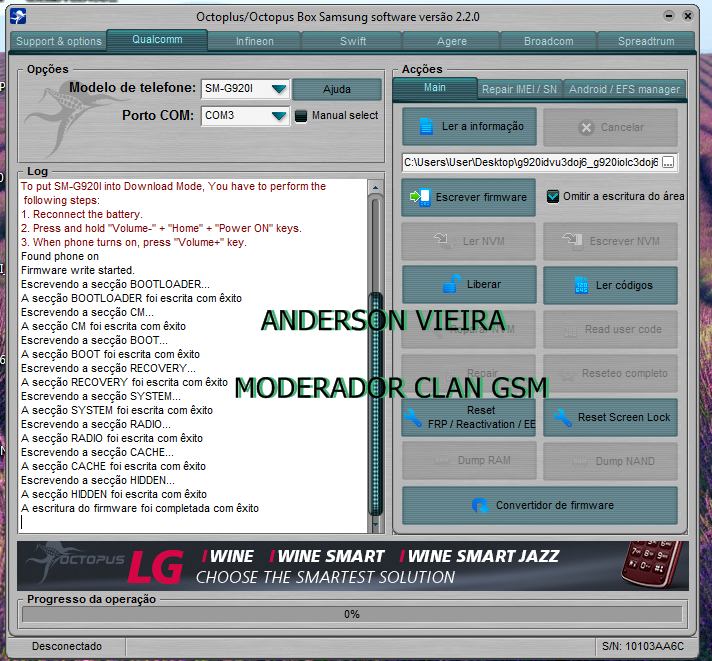Click the blue arrow icon on Convertidor de firmware
Image resolution: width=712 pixels, height=661 pixels.
(x=480, y=505)
